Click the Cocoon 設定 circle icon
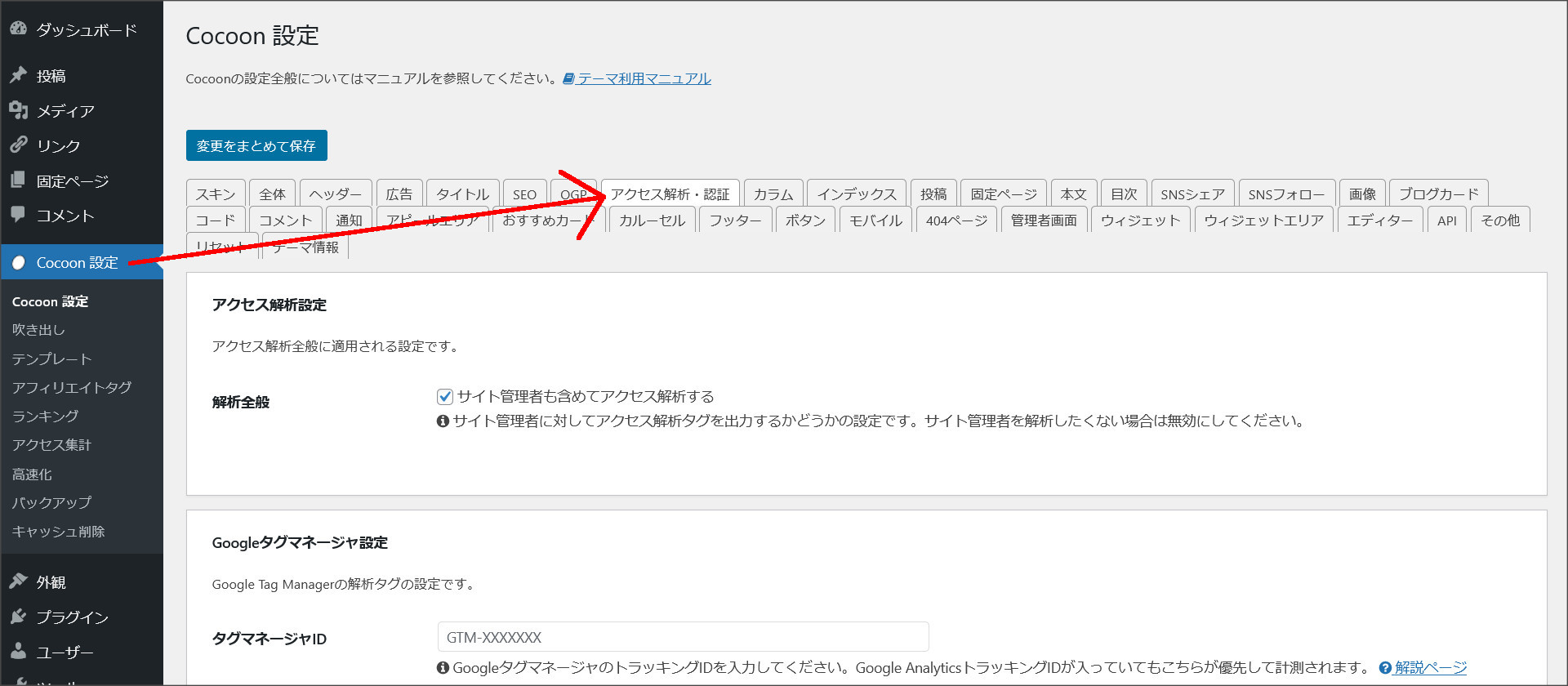 [x=18, y=262]
